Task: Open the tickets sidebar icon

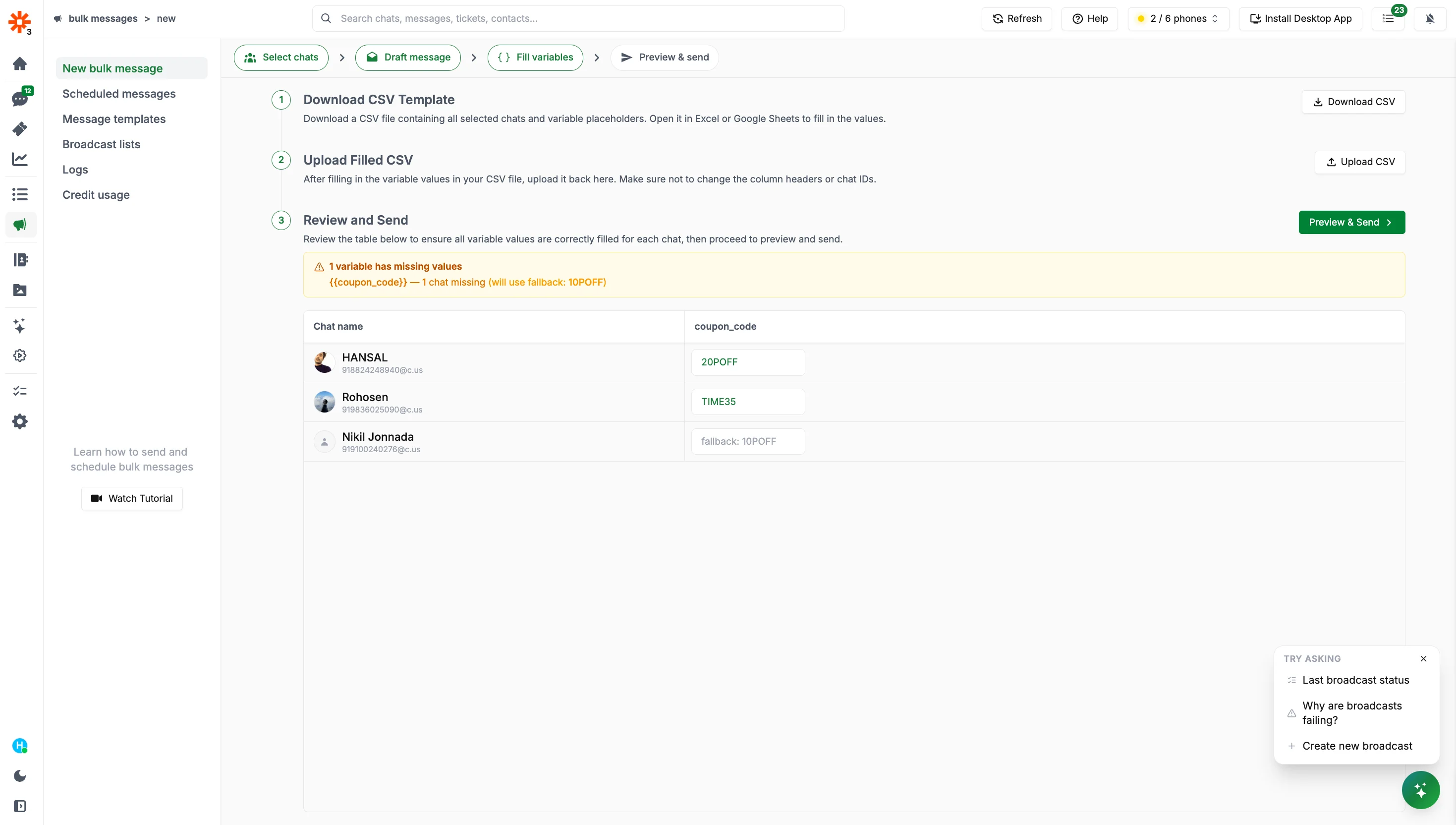Action: (20, 128)
